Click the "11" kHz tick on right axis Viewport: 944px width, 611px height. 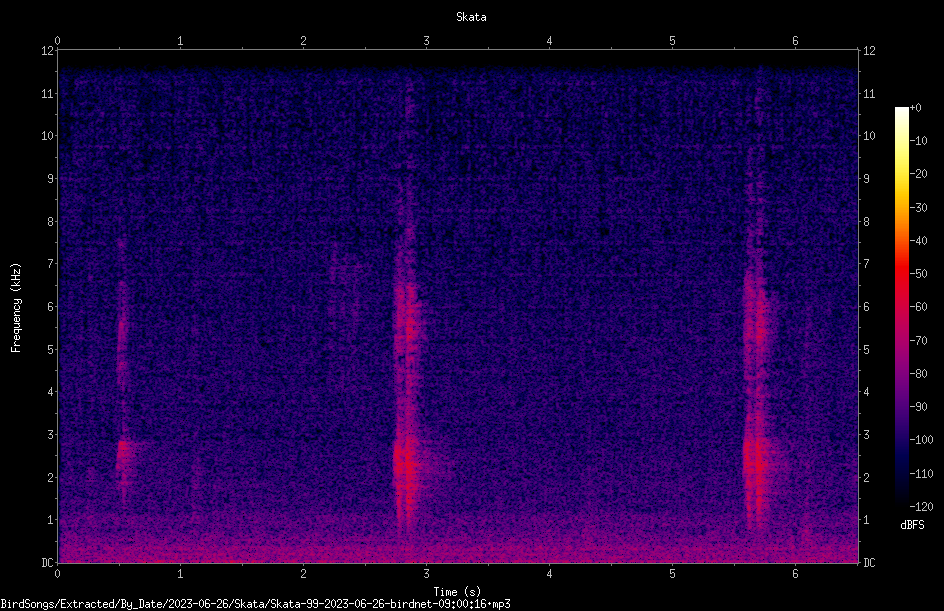pos(869,93)
